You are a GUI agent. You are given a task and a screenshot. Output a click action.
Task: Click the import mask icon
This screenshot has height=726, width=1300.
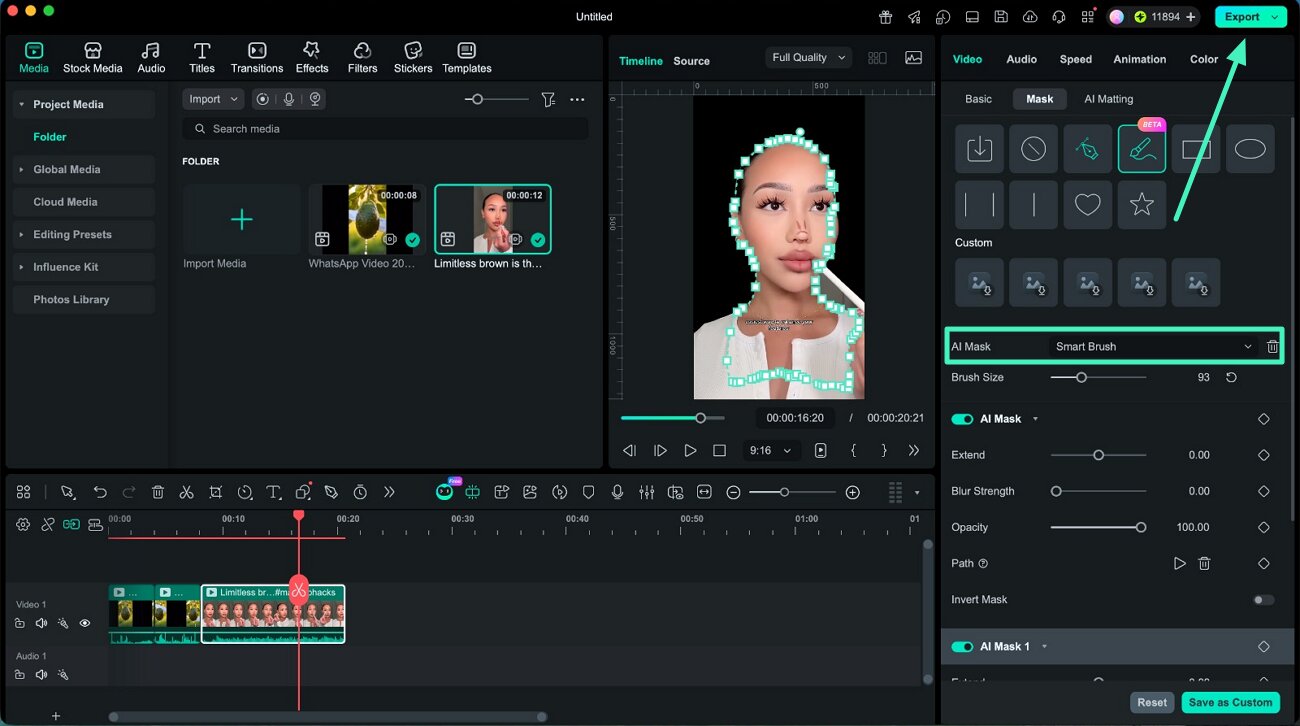(x=979, y=149)
